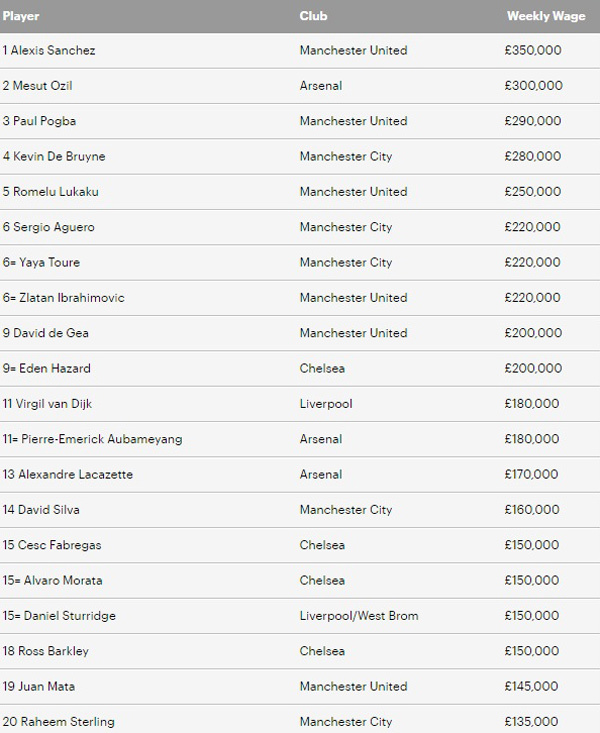Select Paul Pogba's row entry
The height and width of the screenshot is (733, 600).
point(44,121)
